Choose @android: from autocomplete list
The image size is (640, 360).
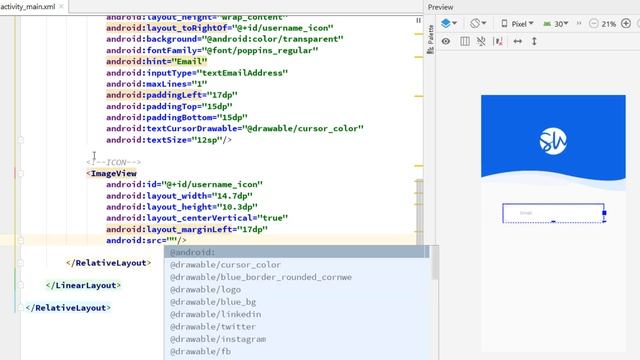(x=296, y=252)
